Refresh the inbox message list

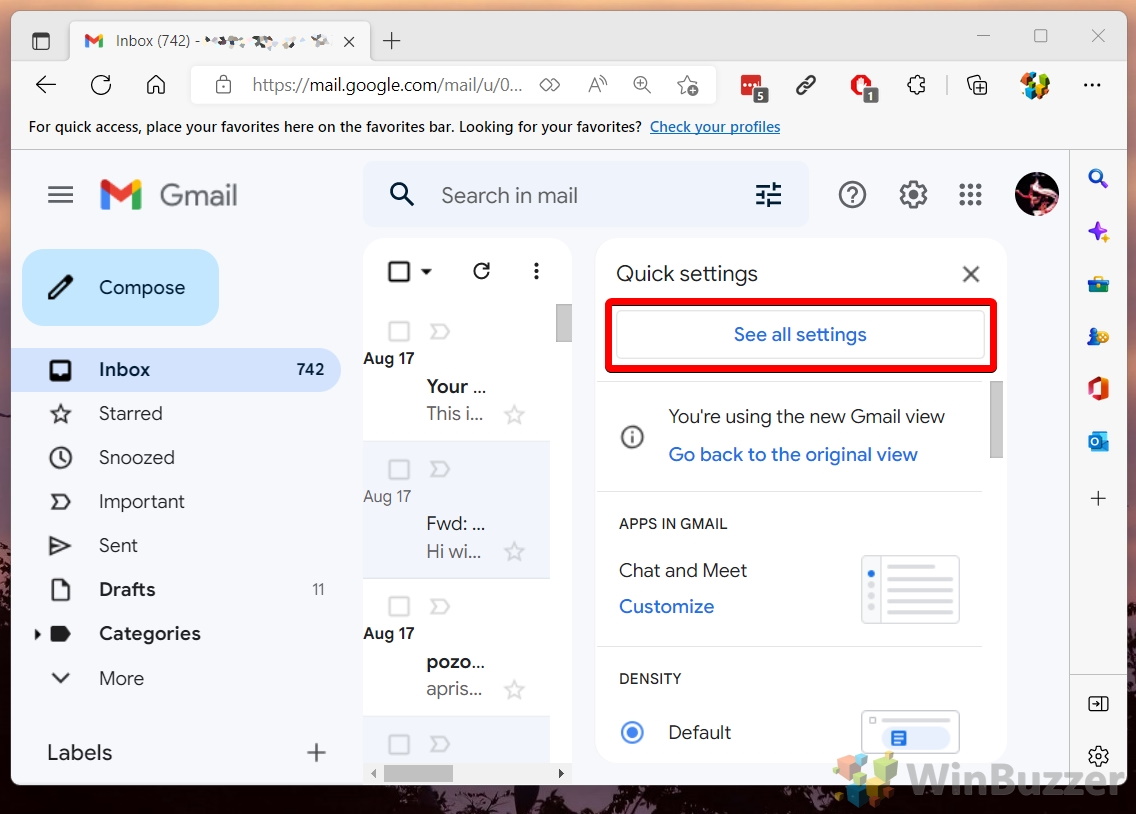click(x=482, y=272)
